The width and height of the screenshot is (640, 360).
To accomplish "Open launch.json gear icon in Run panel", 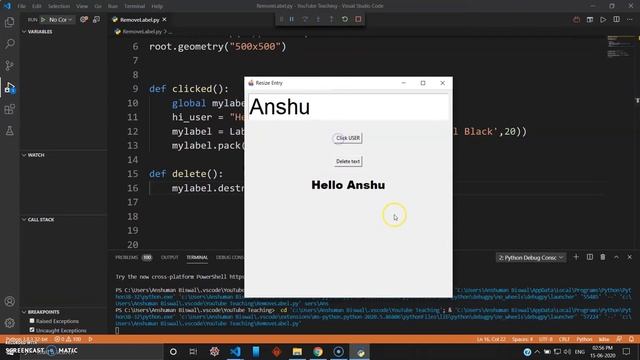I will click(84, 20).
